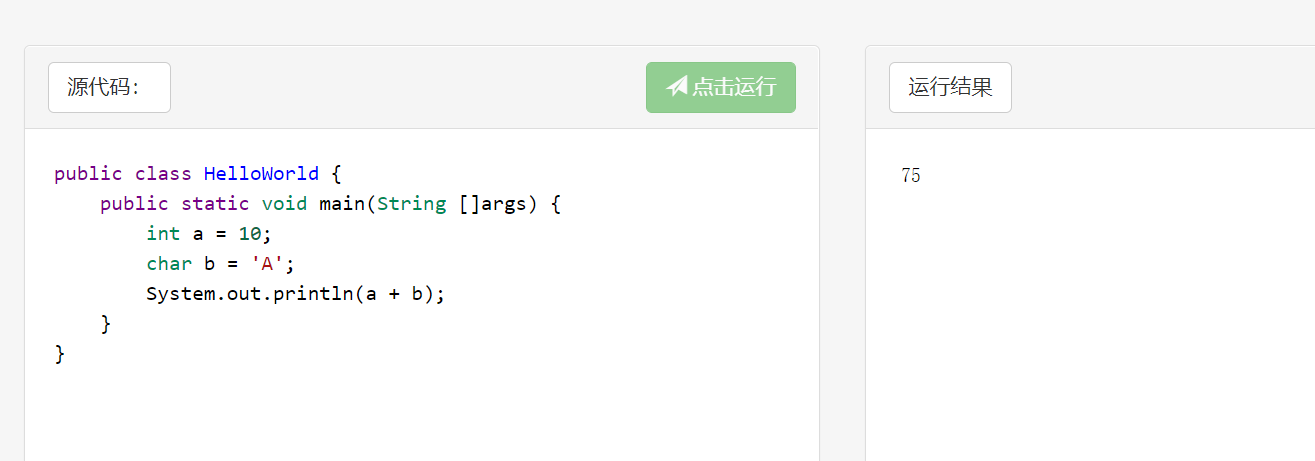
Task: Click the output value 75
Action: [910, 176]
